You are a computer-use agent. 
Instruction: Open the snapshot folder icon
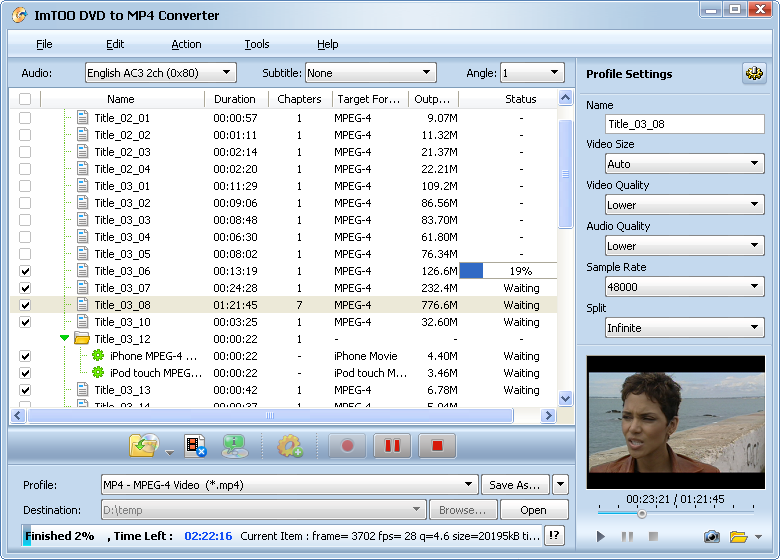pyautogui.click(x=738, y=537)
